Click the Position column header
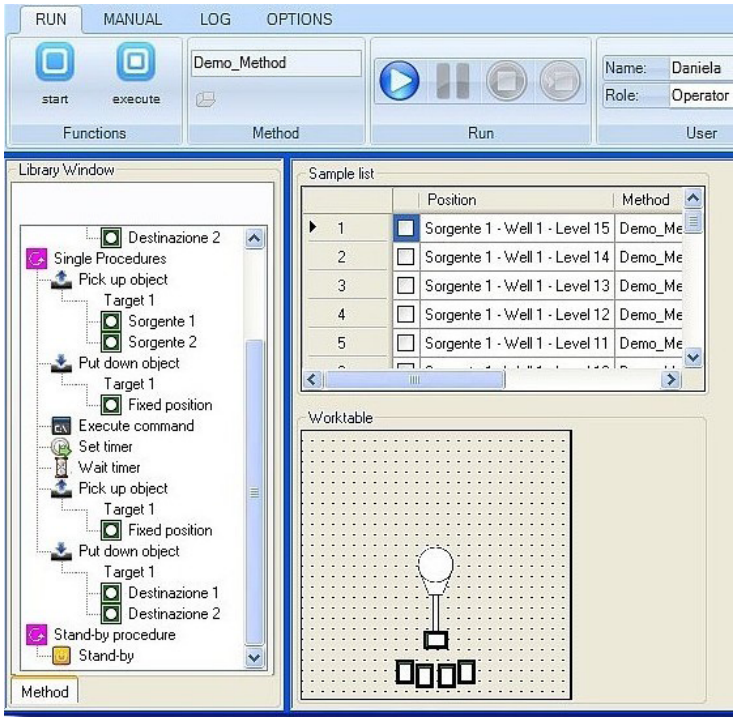 516,200
